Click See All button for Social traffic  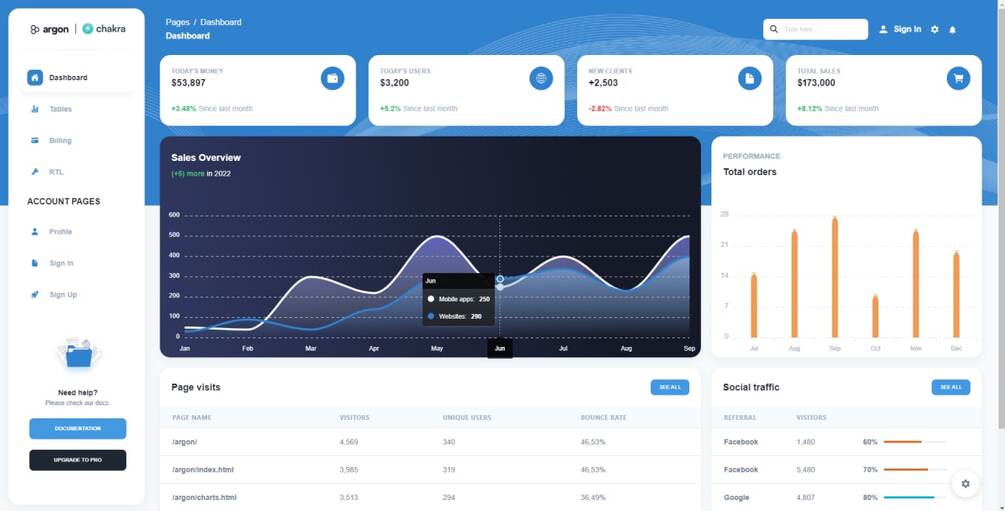click(x=951, y=387)
